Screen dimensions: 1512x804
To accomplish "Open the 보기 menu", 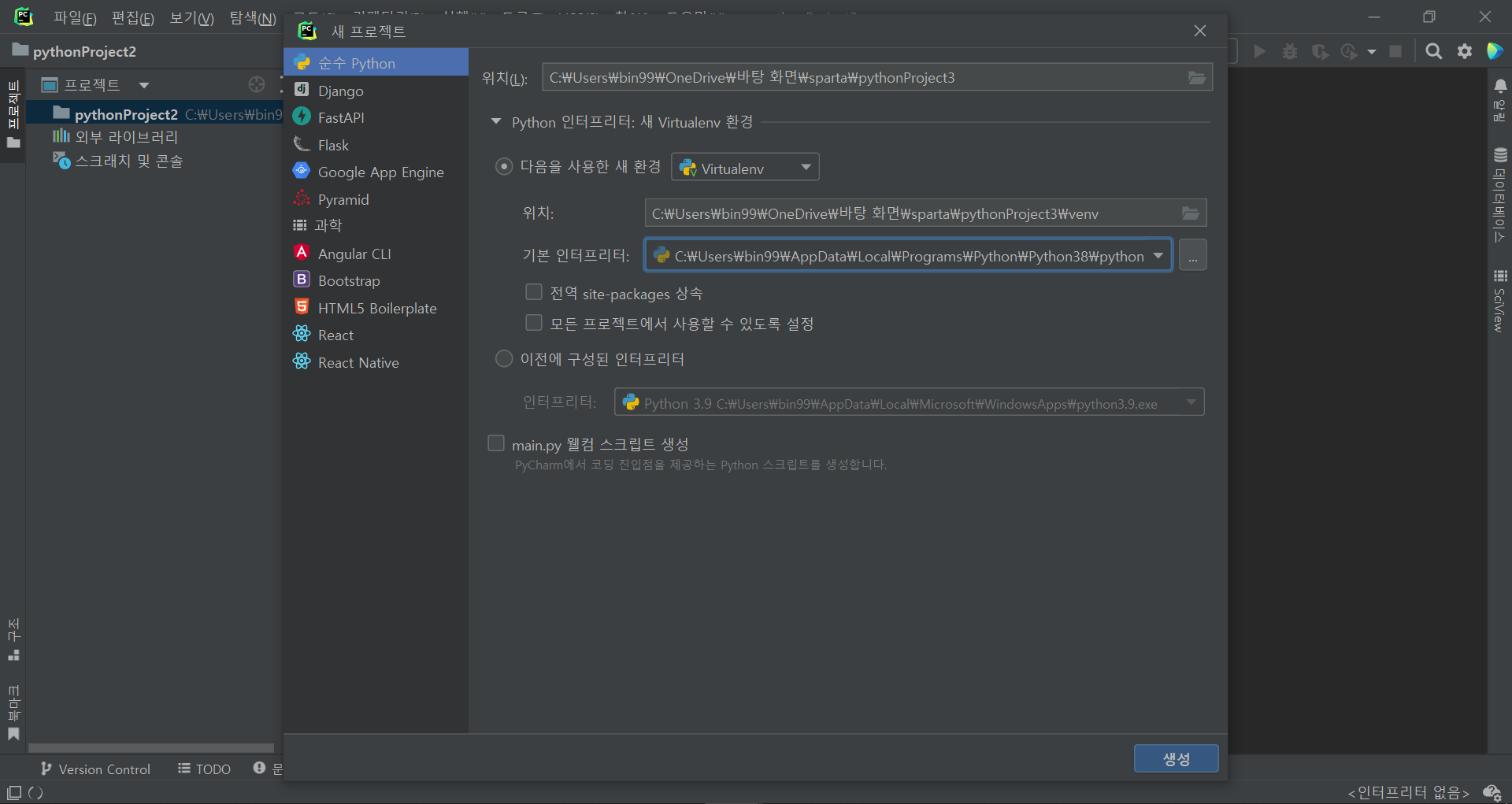I will [x=191, y=18].
